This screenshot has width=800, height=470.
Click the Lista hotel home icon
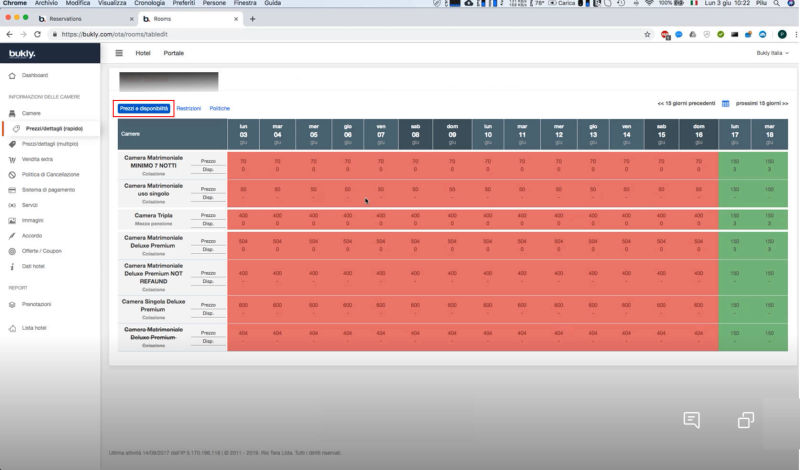tap(12, 328)
